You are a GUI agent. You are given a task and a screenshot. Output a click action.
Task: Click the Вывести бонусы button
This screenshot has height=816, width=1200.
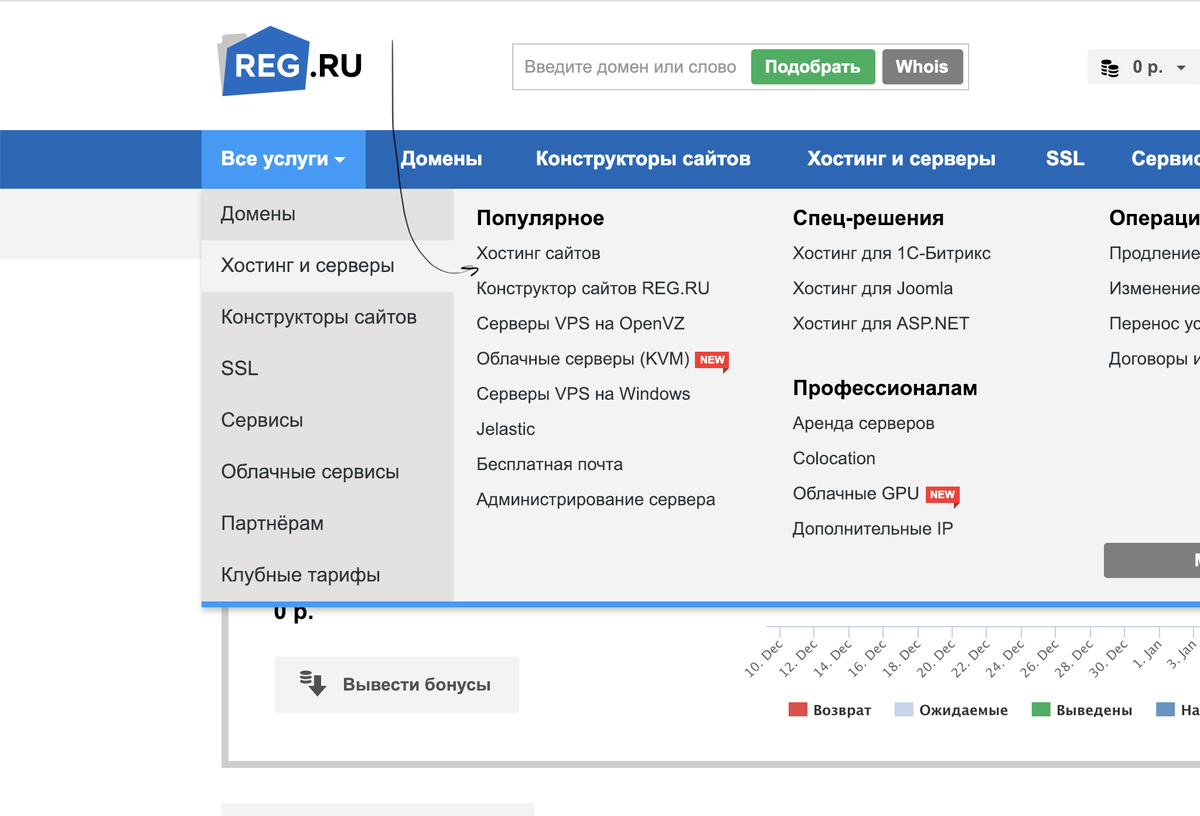click(396, 685)
